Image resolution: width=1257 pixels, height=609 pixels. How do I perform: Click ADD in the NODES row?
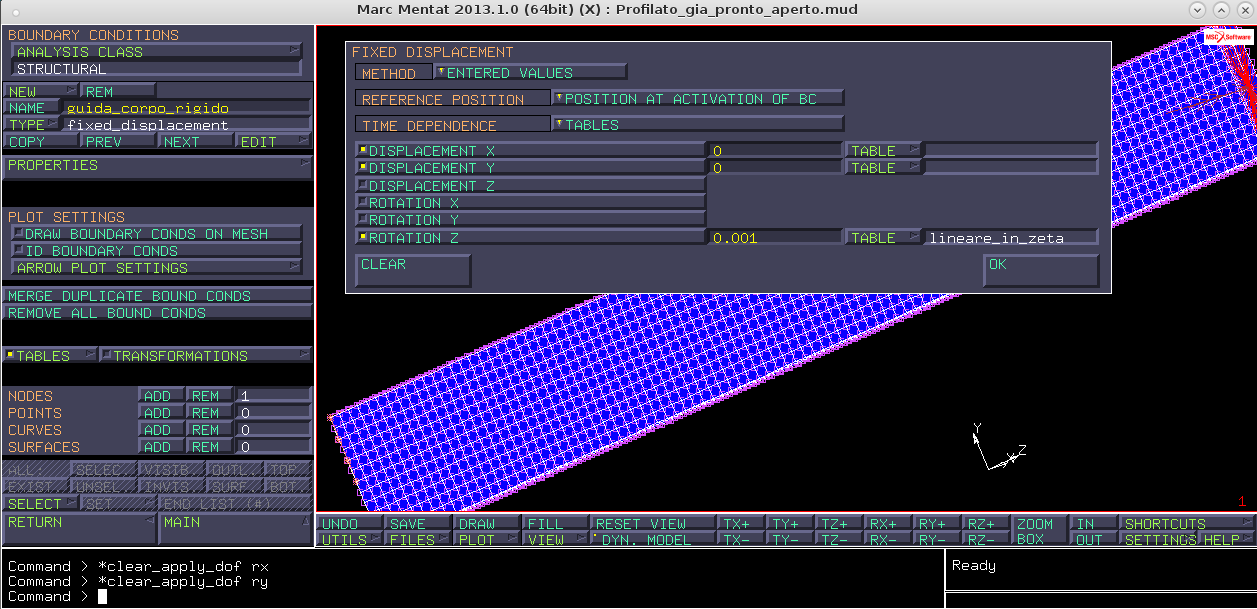click(x=160, y=396)
